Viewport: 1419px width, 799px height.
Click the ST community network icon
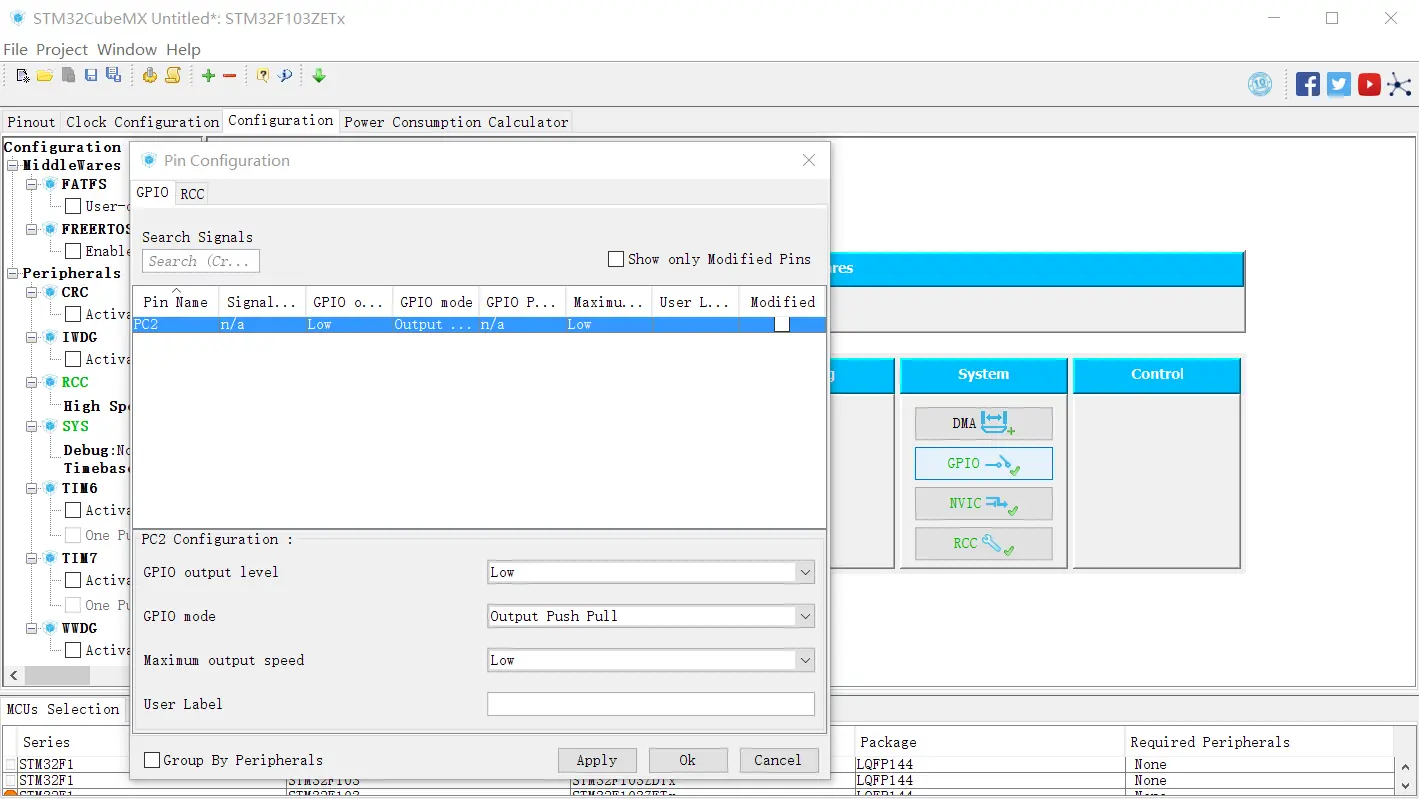(x=1399, y=84)
